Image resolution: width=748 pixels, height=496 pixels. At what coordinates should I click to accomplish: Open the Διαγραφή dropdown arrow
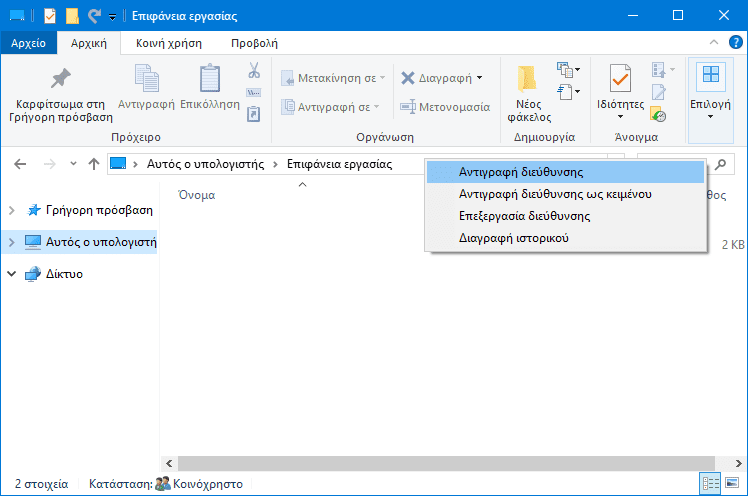coord(479,78)
